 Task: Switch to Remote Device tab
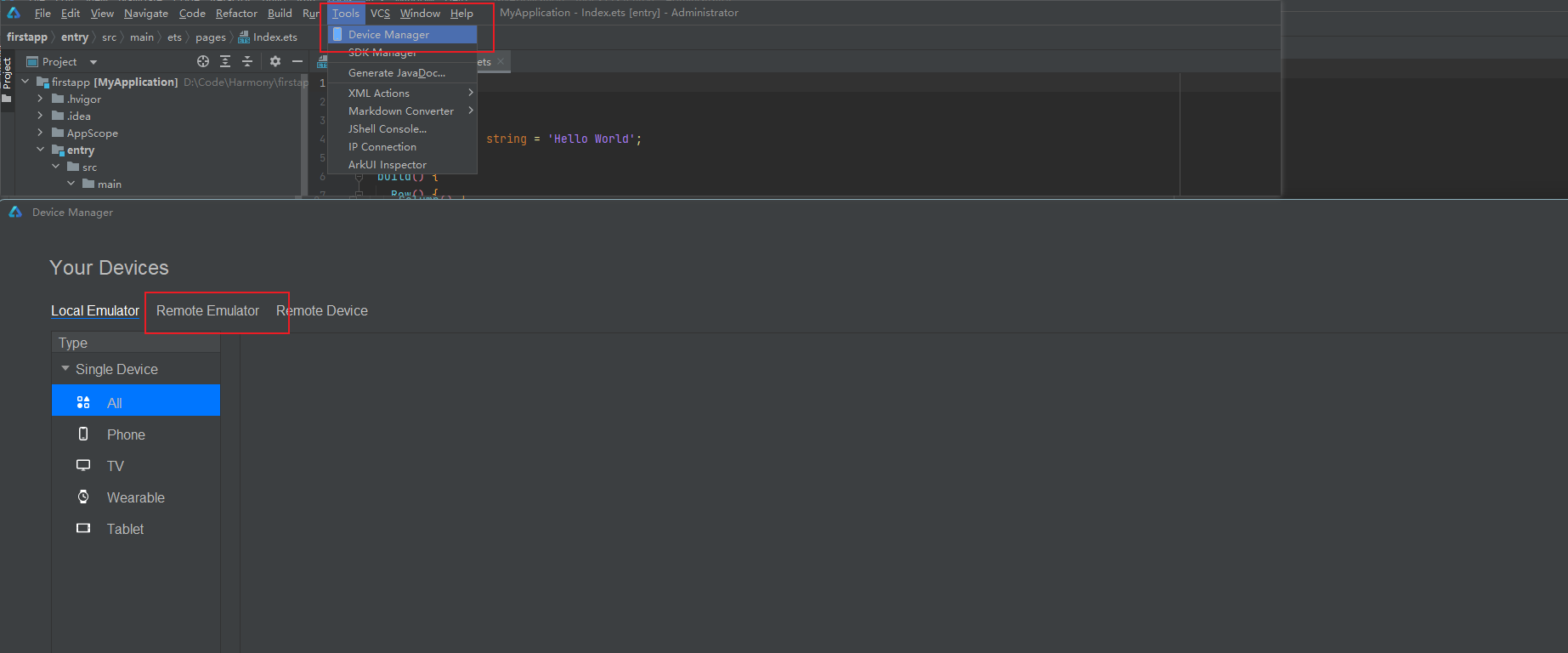(x=322, y=310)
